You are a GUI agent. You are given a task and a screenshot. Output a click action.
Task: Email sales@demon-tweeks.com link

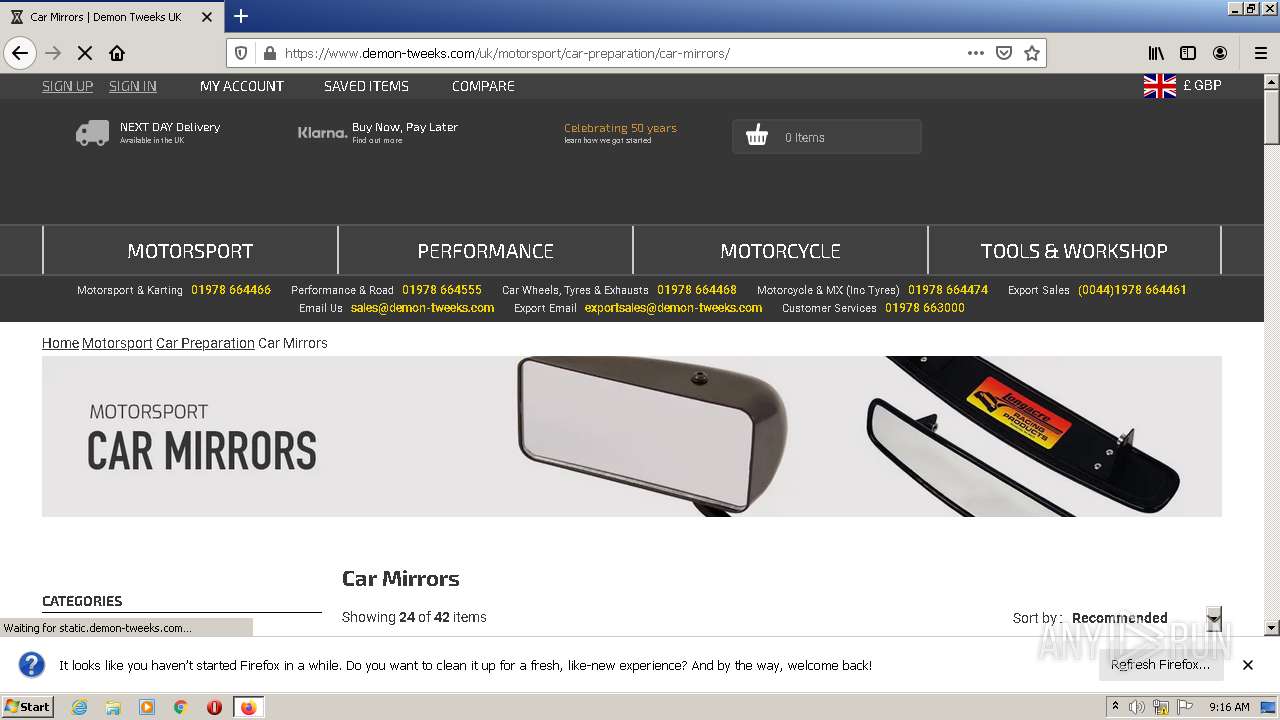click(422, 308)
